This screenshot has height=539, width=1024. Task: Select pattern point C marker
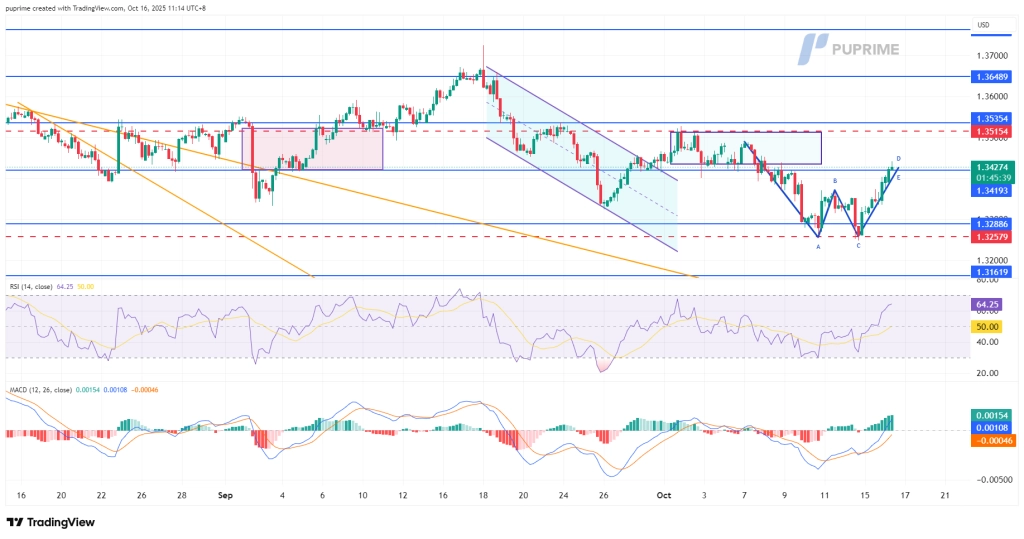858,245
